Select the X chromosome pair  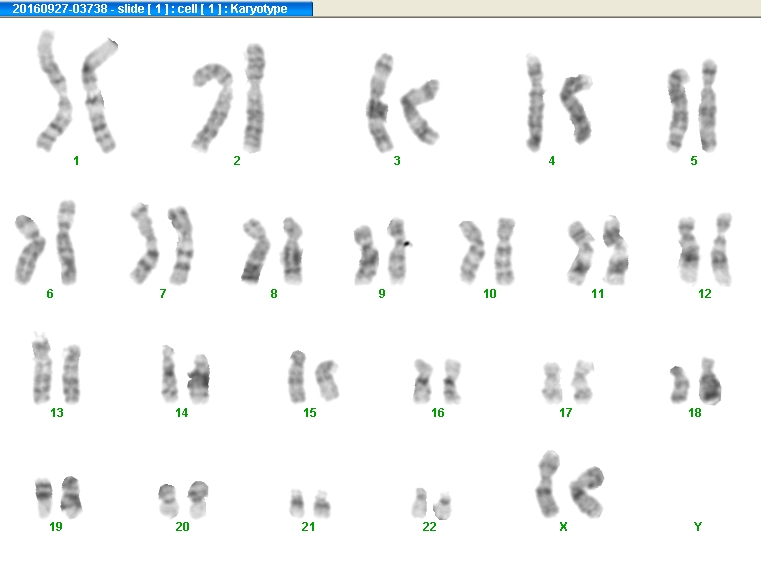(x=570, y=484)
